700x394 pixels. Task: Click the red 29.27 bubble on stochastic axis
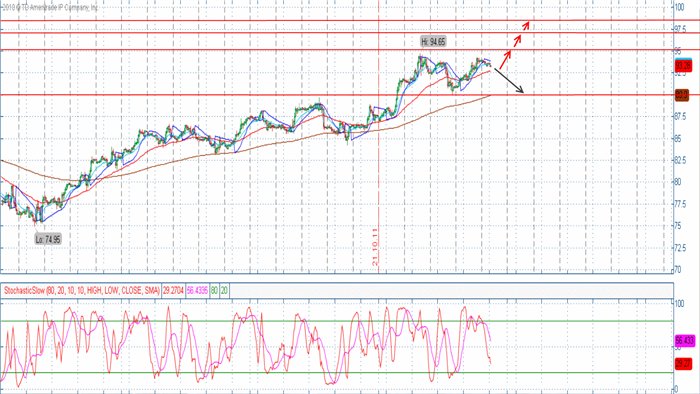click(x=683, y=364)
